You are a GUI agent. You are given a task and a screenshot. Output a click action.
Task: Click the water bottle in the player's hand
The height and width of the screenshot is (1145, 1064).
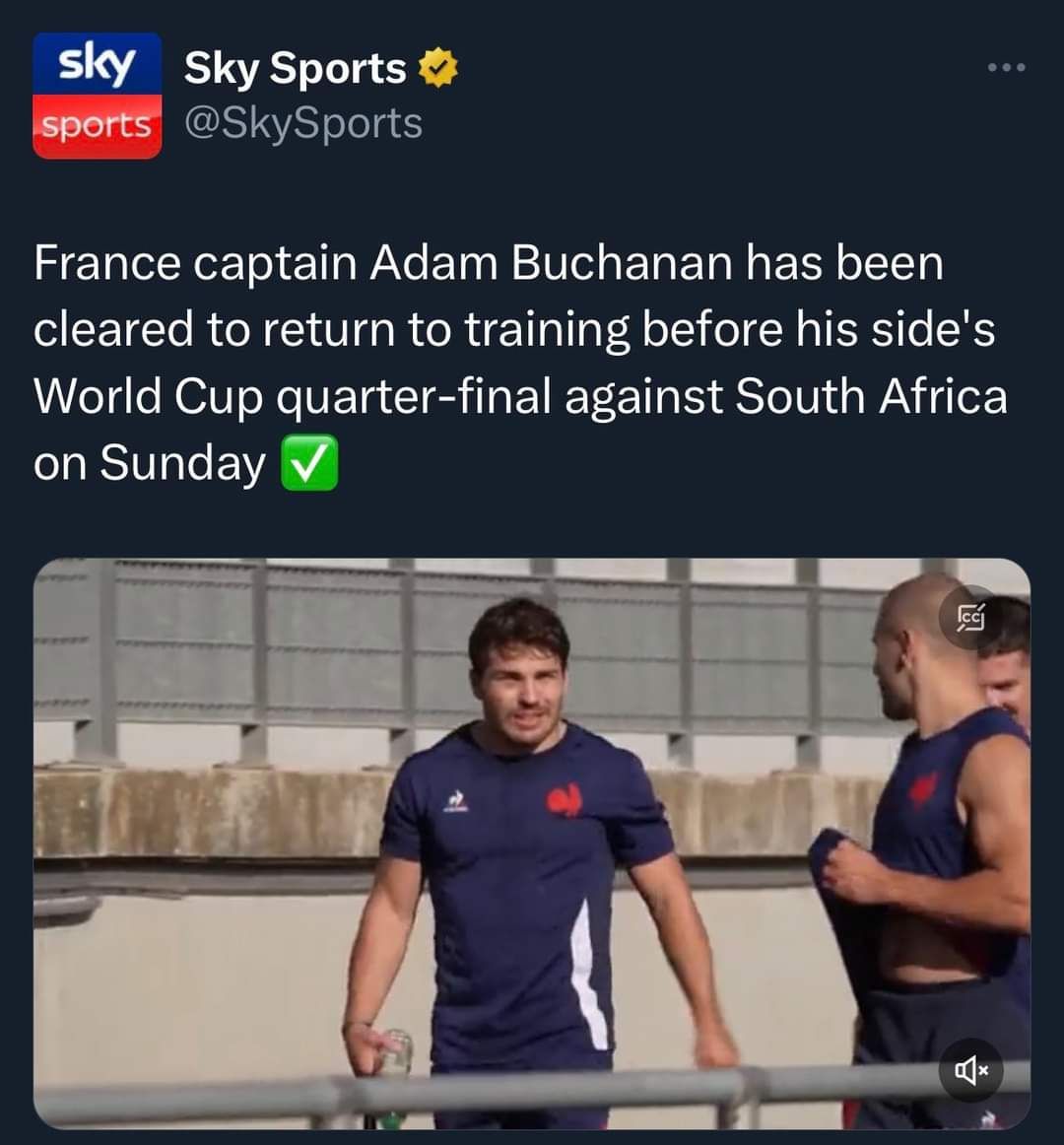(392, 1054)
